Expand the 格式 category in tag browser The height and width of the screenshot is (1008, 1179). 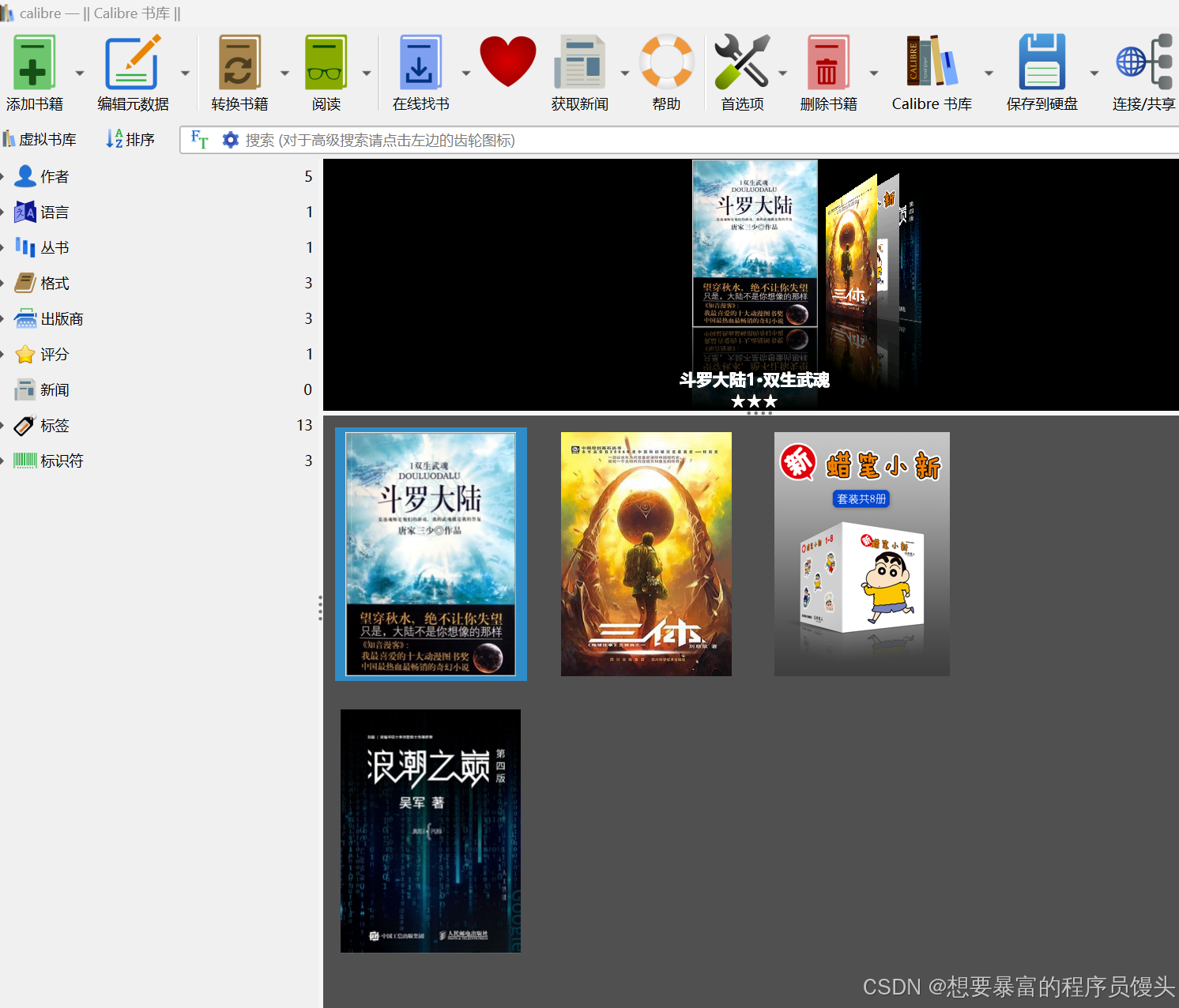(x=2, y=283)
